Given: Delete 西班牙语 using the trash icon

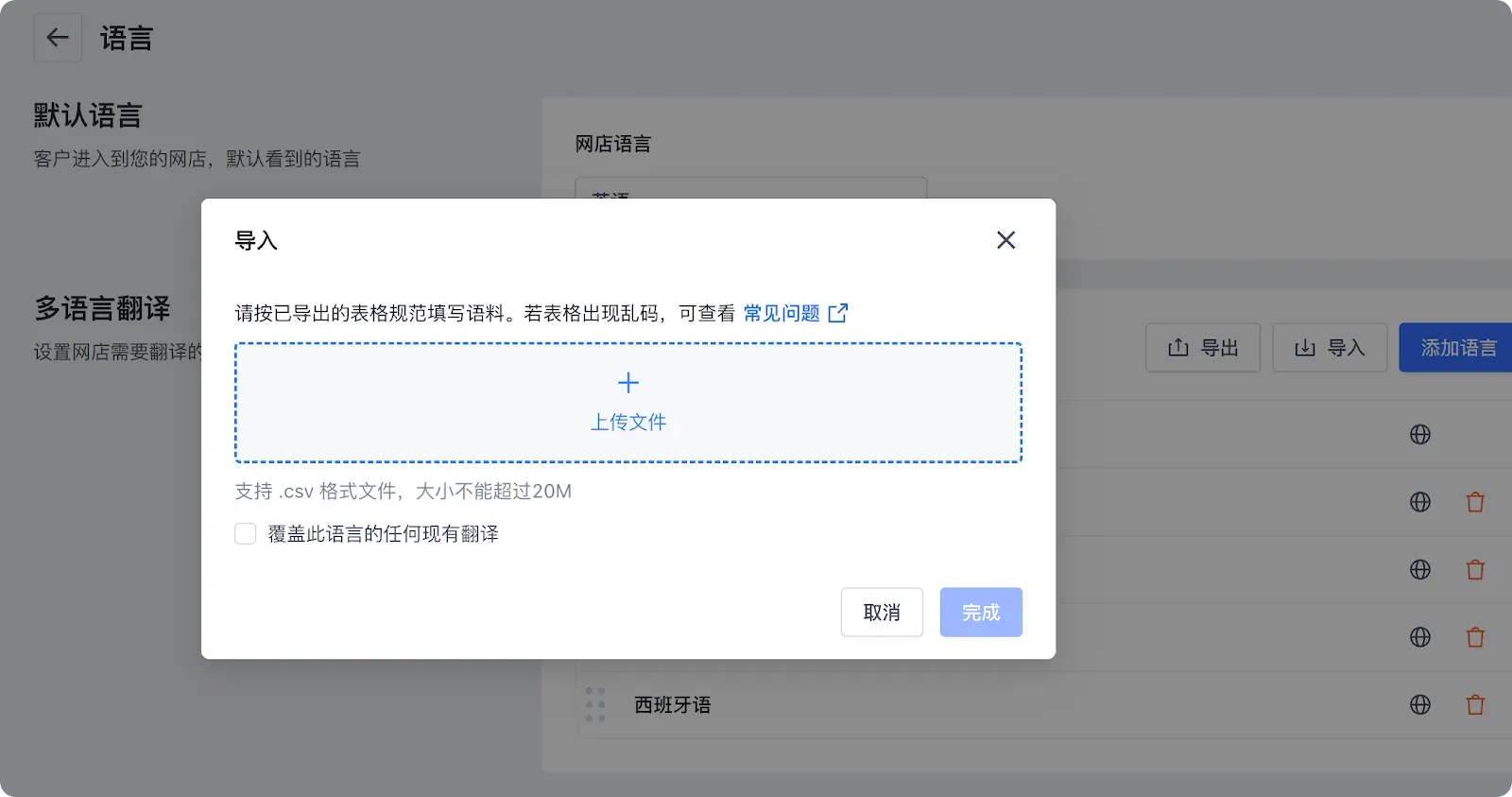Looking at the screenshot, I should click(1475, 705).
